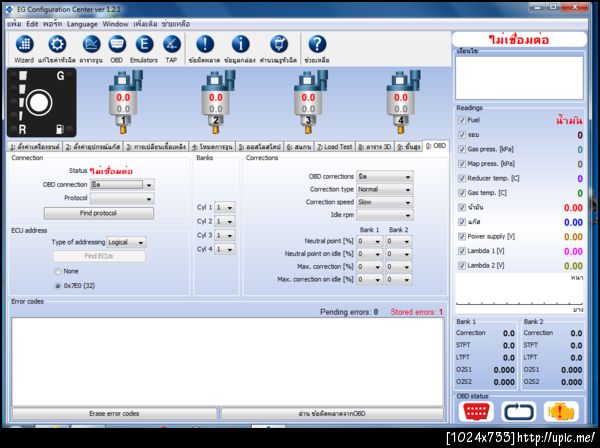Click inside the Error codes list box
Viewport: 600px width, 448px height.
click(x=228, y=362)
